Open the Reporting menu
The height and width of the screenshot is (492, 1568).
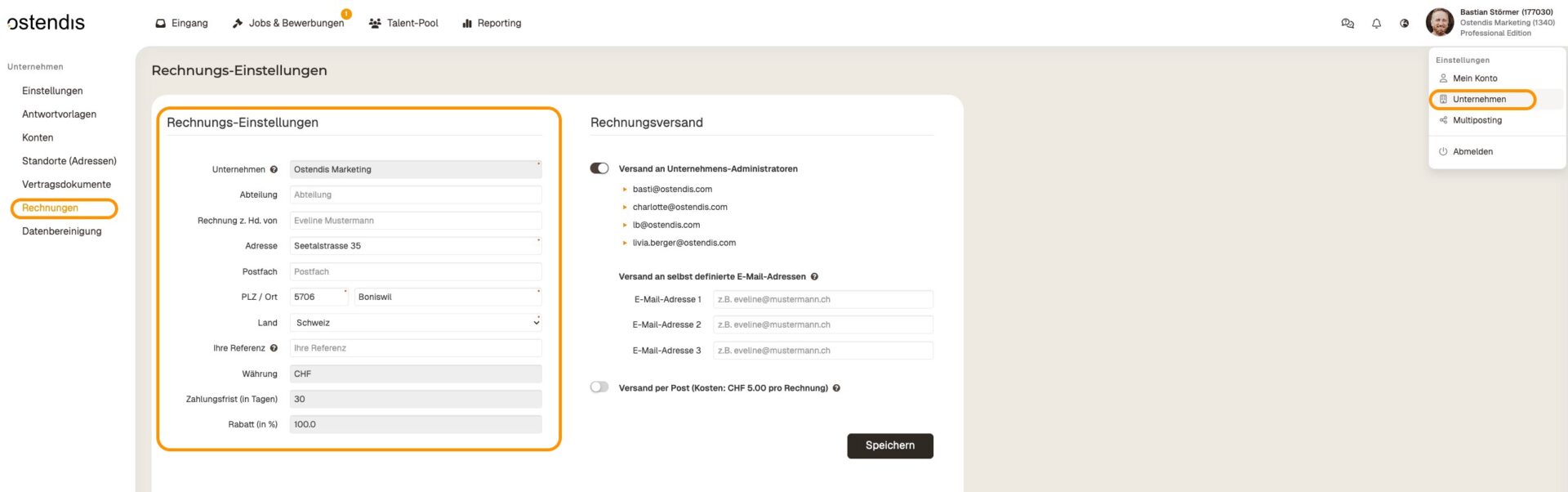click(x=492, y=24)
